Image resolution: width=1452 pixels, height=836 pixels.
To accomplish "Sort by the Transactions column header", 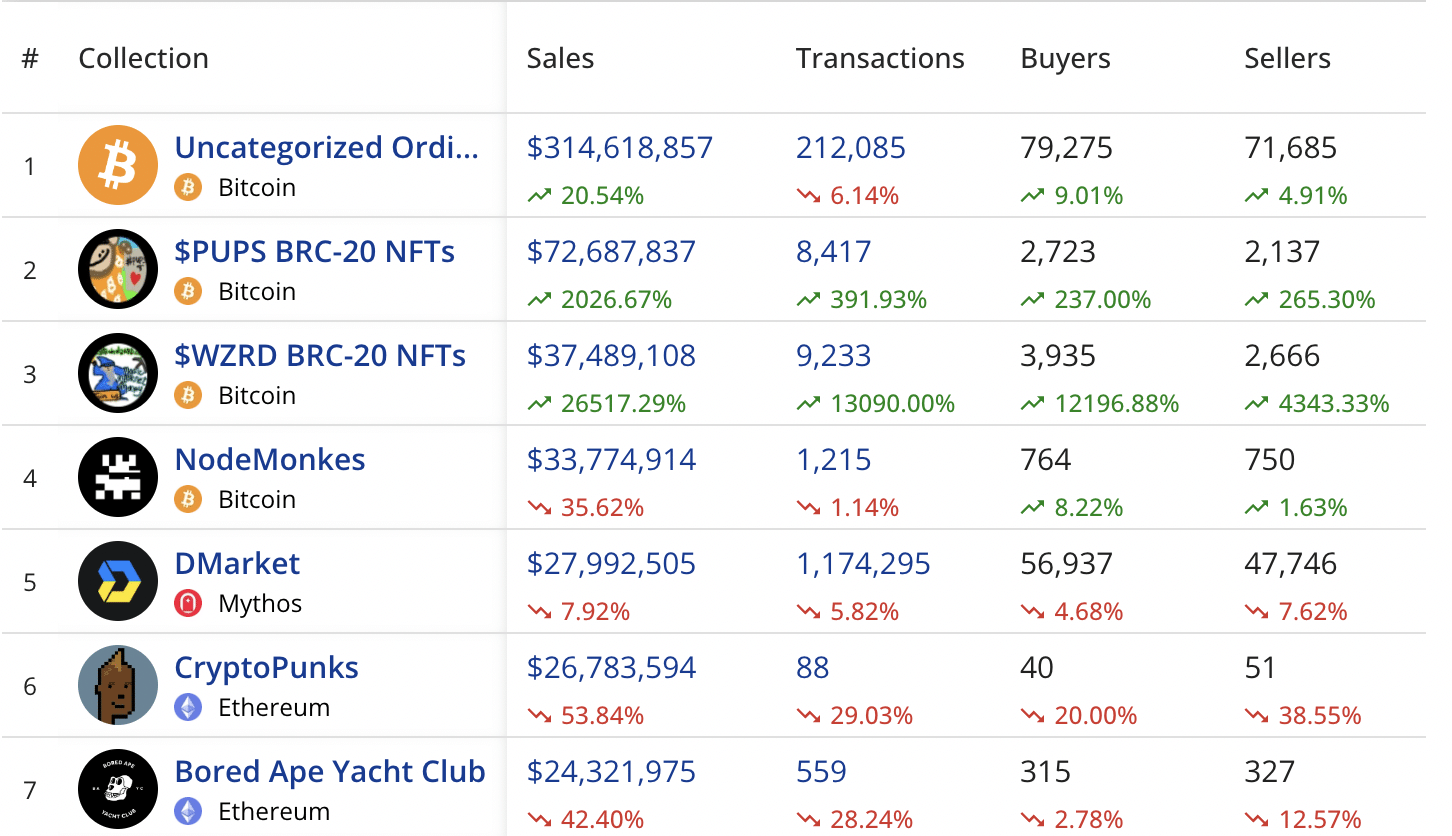I will (880, 59).
